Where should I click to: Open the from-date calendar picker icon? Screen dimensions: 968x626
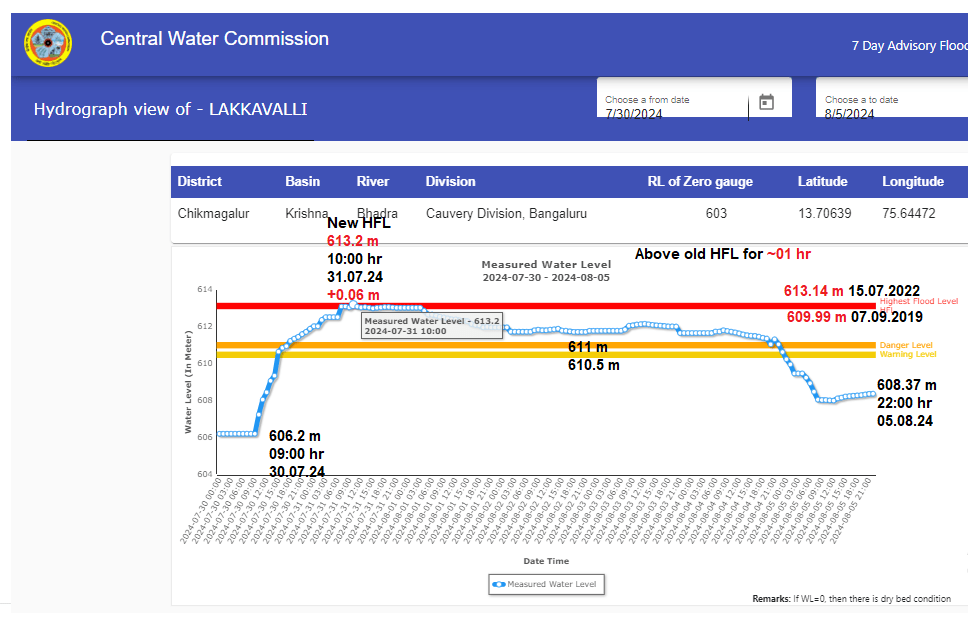[766, 102]
